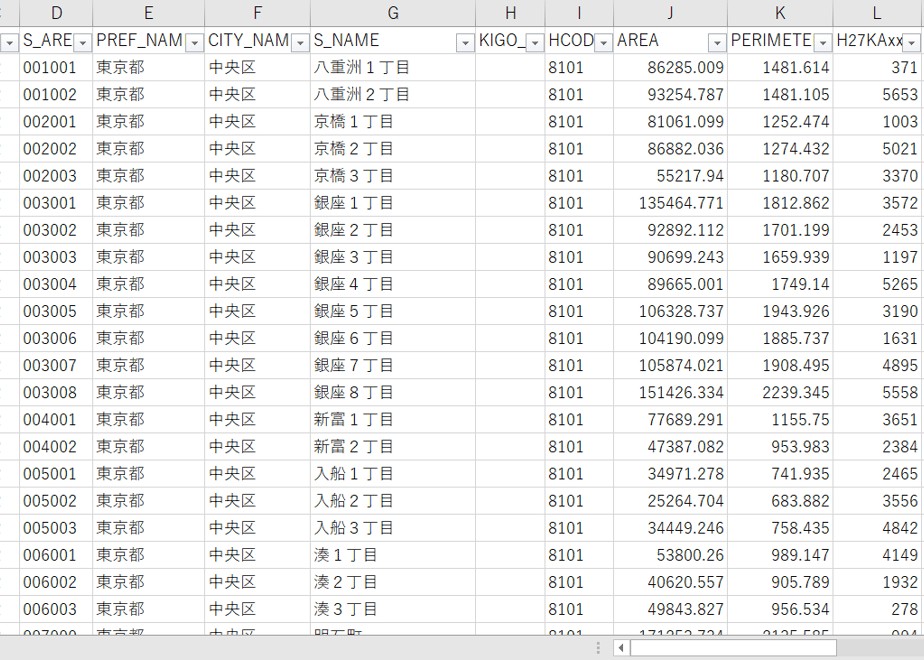
Task: Select S_AREA code 006002
Action: pyautogui.click(x=56, y=583)
